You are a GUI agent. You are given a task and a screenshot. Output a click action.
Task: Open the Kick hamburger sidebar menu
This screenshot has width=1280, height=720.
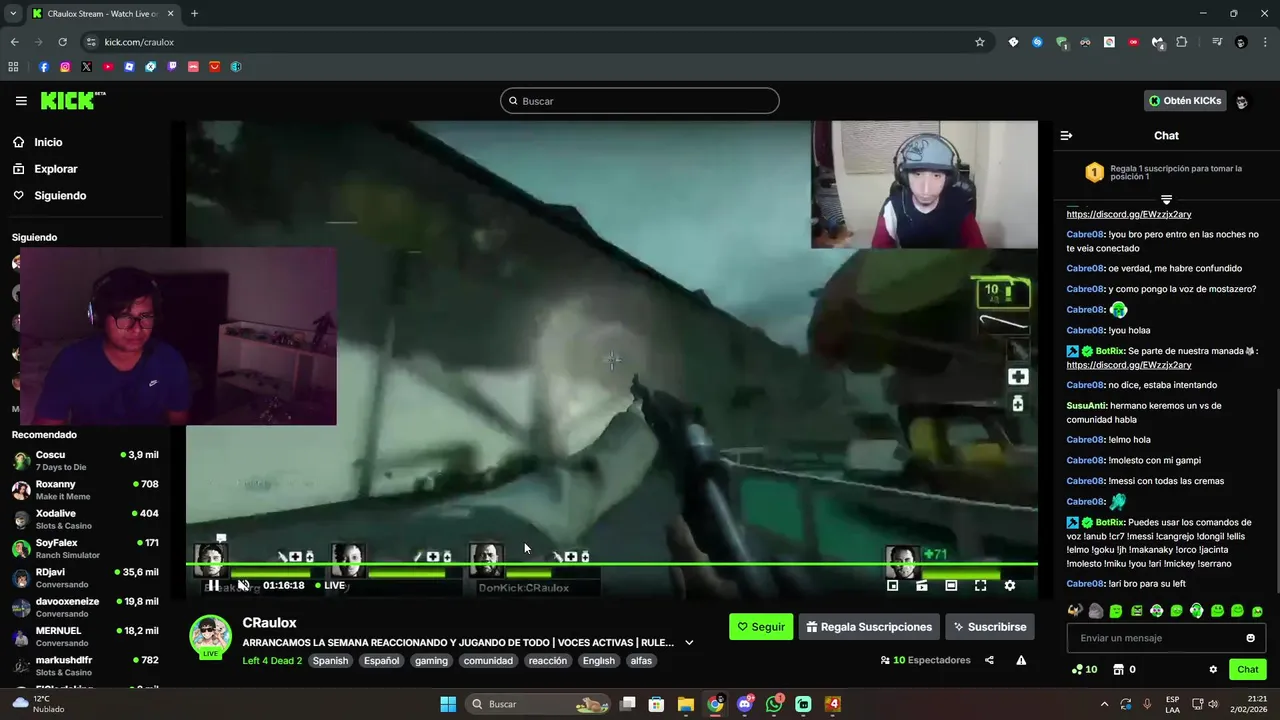(21, 101)
